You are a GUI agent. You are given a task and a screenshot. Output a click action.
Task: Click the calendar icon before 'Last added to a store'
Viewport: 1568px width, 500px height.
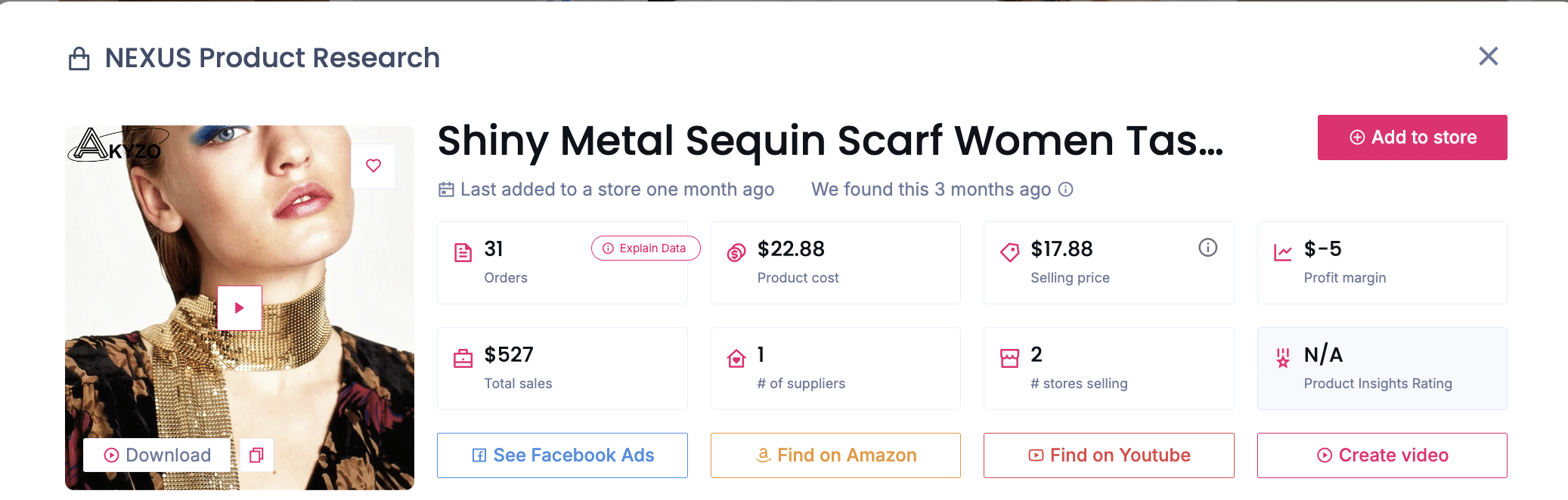point(445,189)
